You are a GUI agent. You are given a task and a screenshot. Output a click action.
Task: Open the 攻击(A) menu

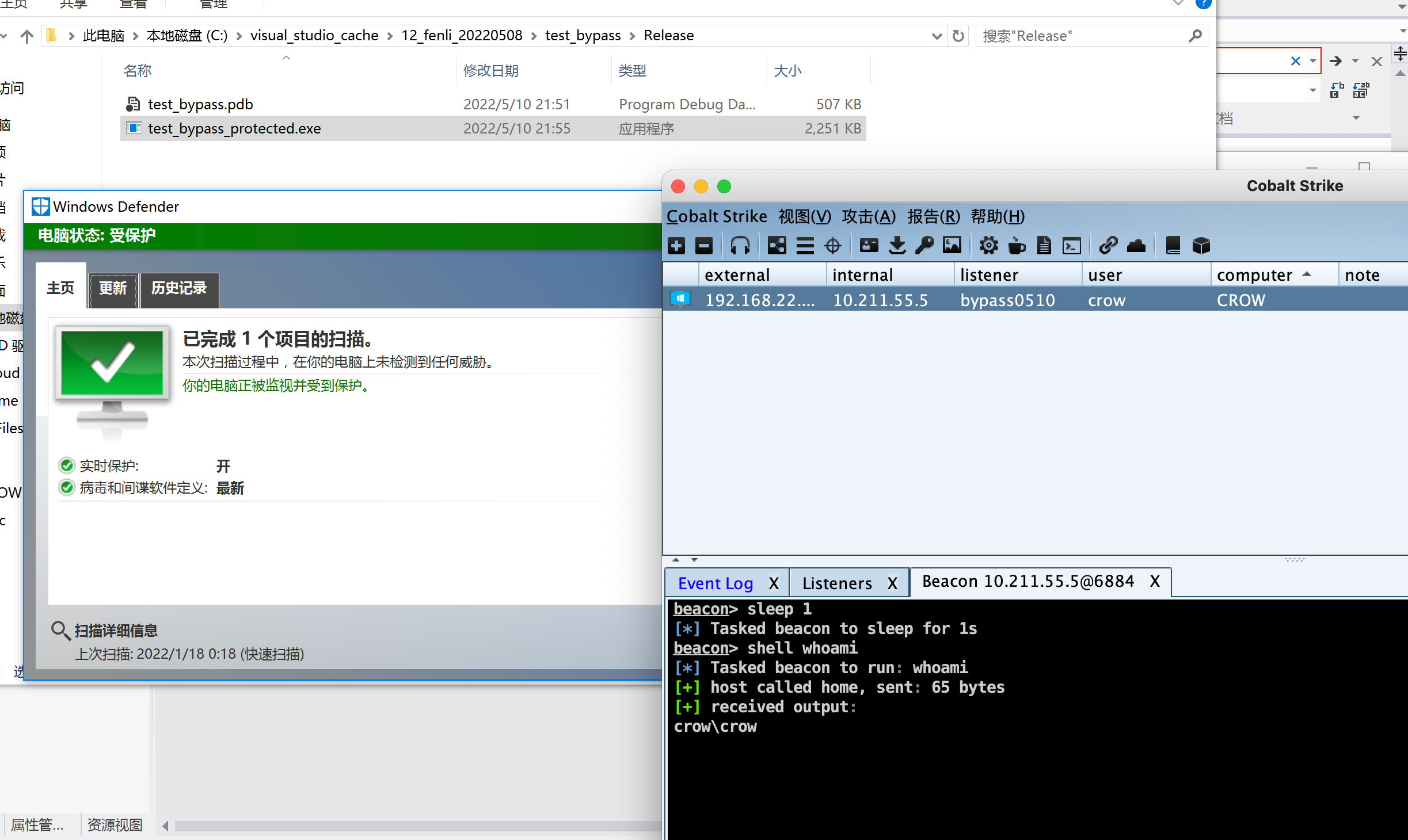tap(869, 217)
